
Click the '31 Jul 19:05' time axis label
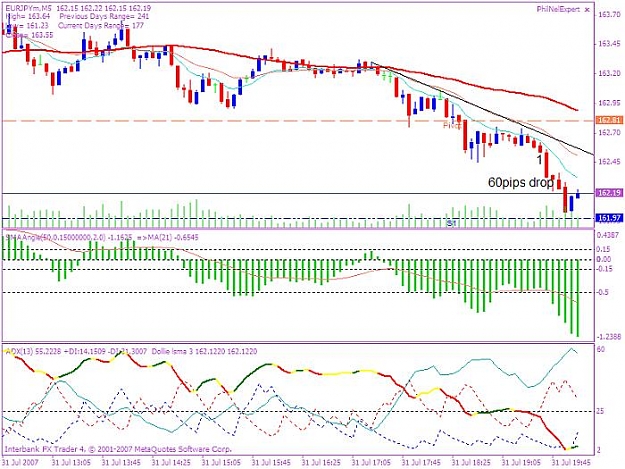pyautogui.click(x=521, y=463)
